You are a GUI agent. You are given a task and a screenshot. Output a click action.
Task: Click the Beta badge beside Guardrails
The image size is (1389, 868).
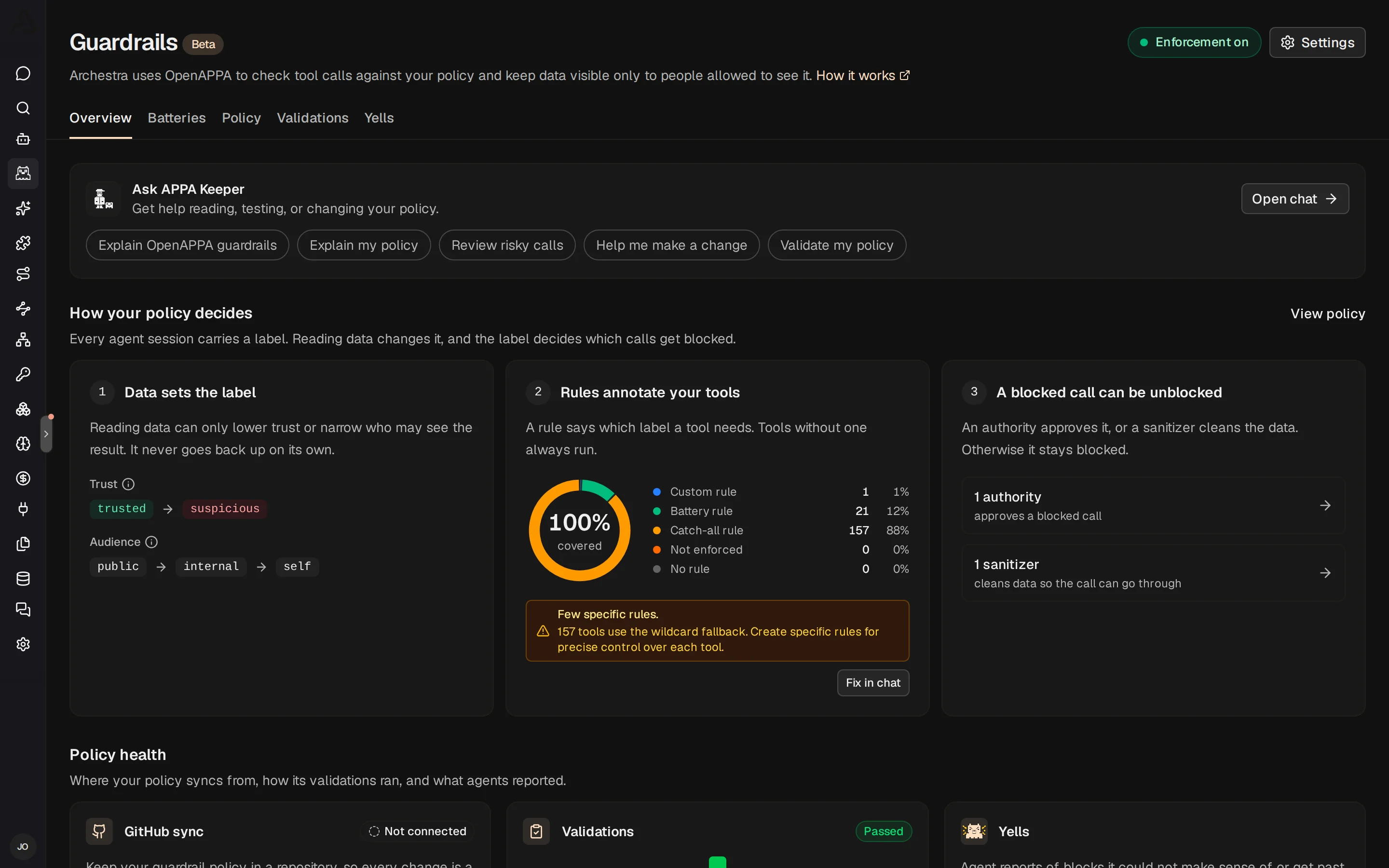point(203,44)
